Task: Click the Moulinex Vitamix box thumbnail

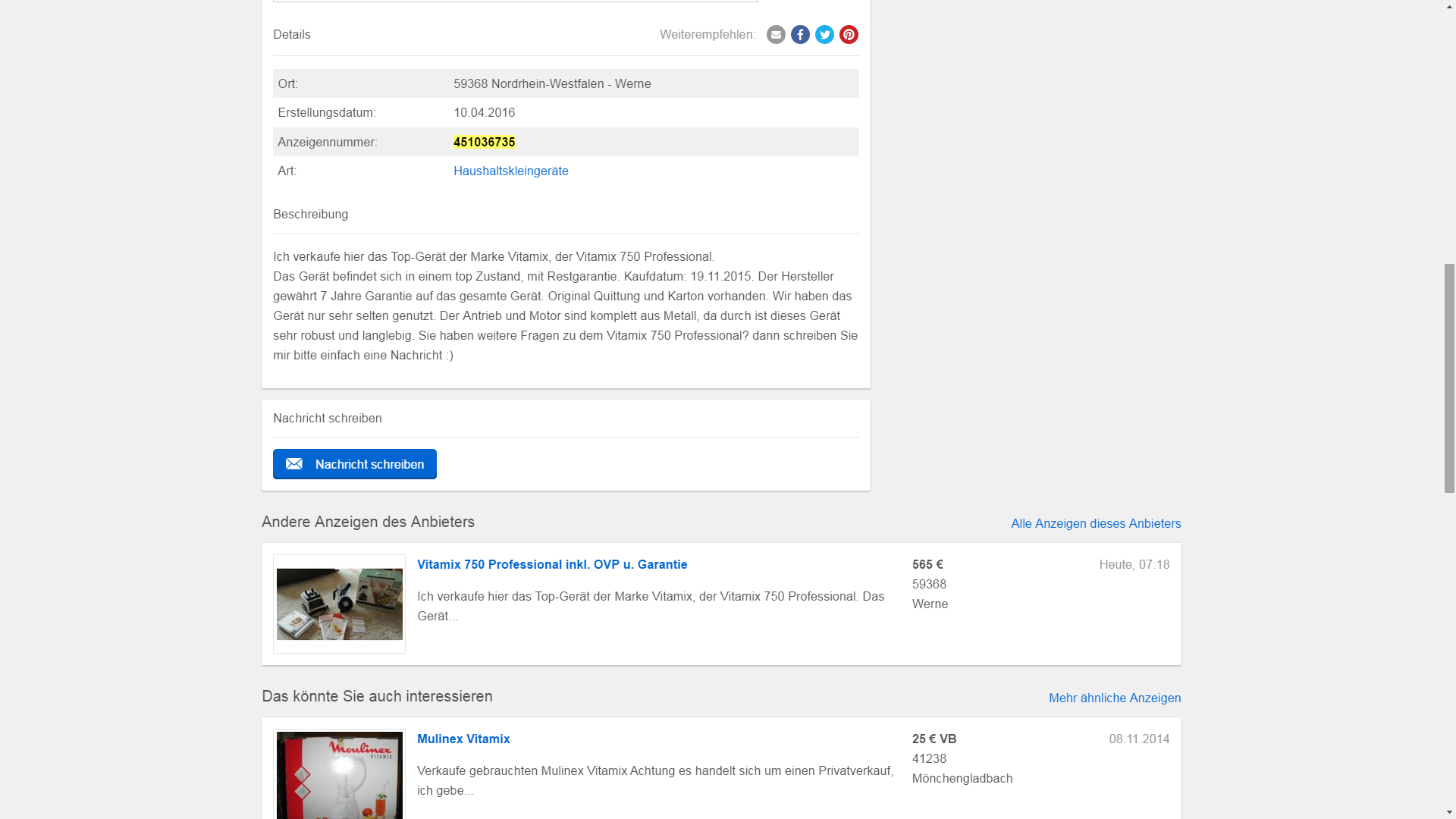Action: tap(339, 774)
